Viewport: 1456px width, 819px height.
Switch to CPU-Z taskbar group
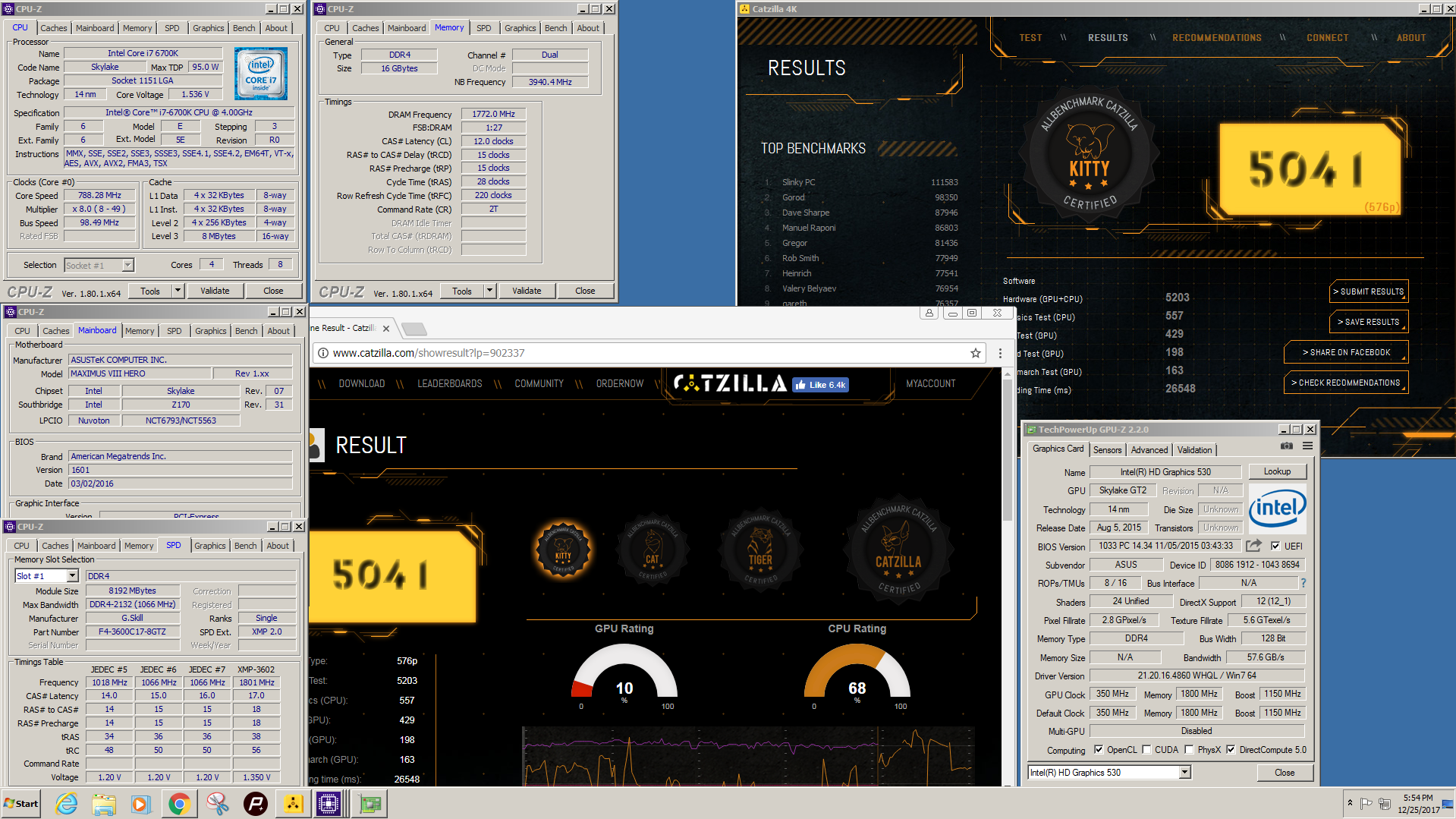pos(331,804)
